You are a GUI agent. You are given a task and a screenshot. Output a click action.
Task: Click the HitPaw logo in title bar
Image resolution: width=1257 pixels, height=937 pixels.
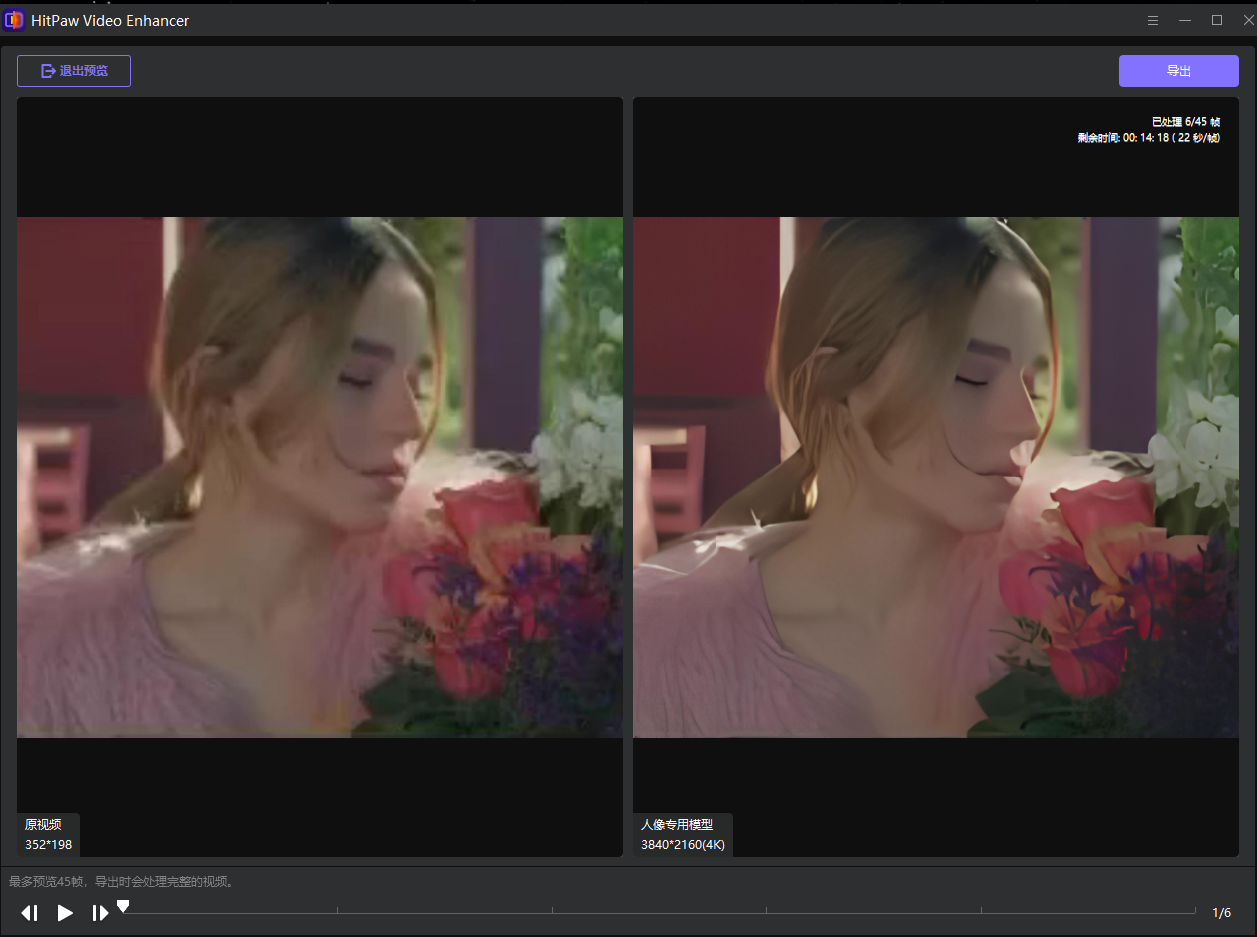[x=14, y=20]
